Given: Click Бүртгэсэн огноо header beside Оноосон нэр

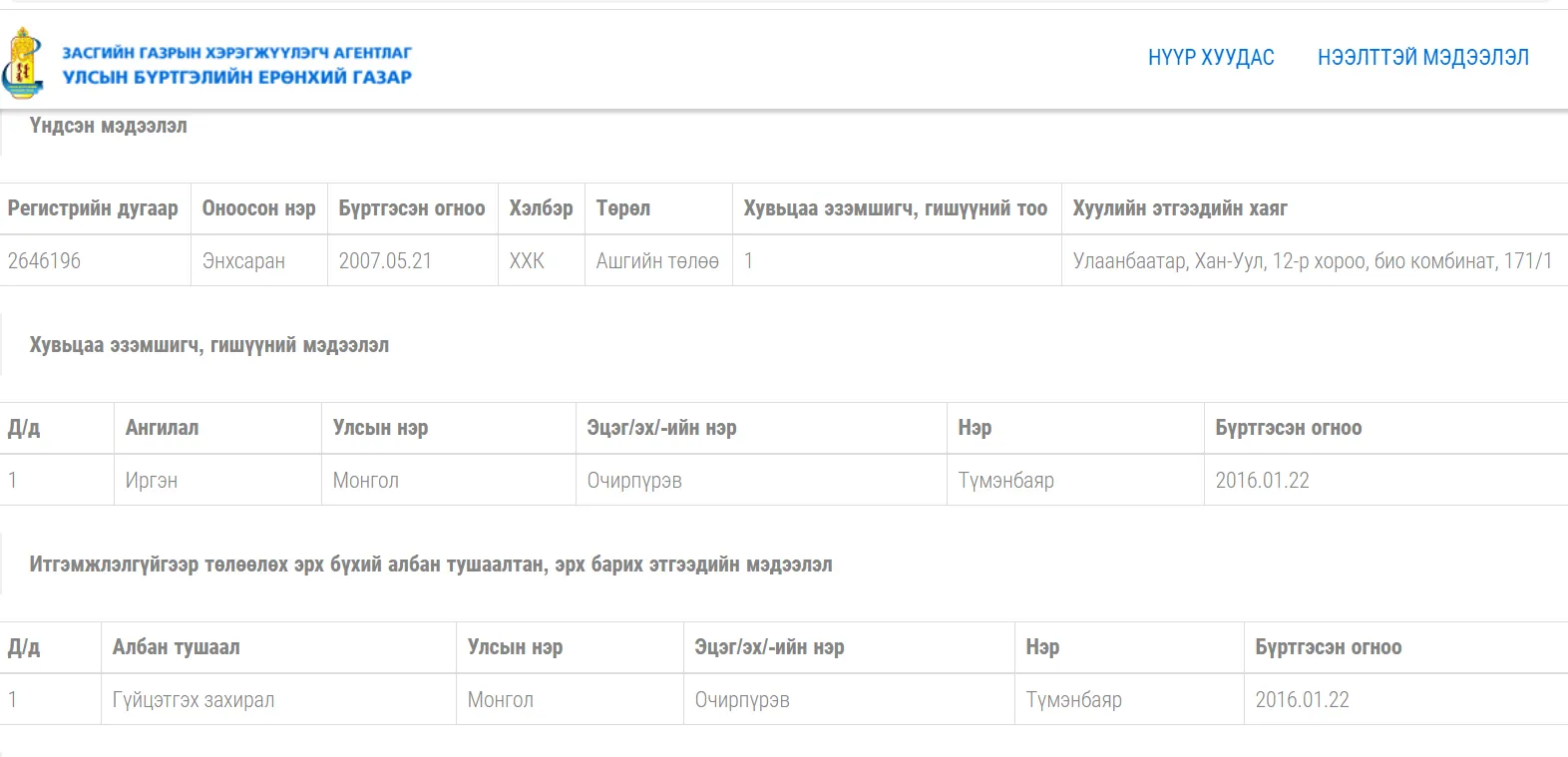Looking at the screenshot, I should click(x=412, y=208).
